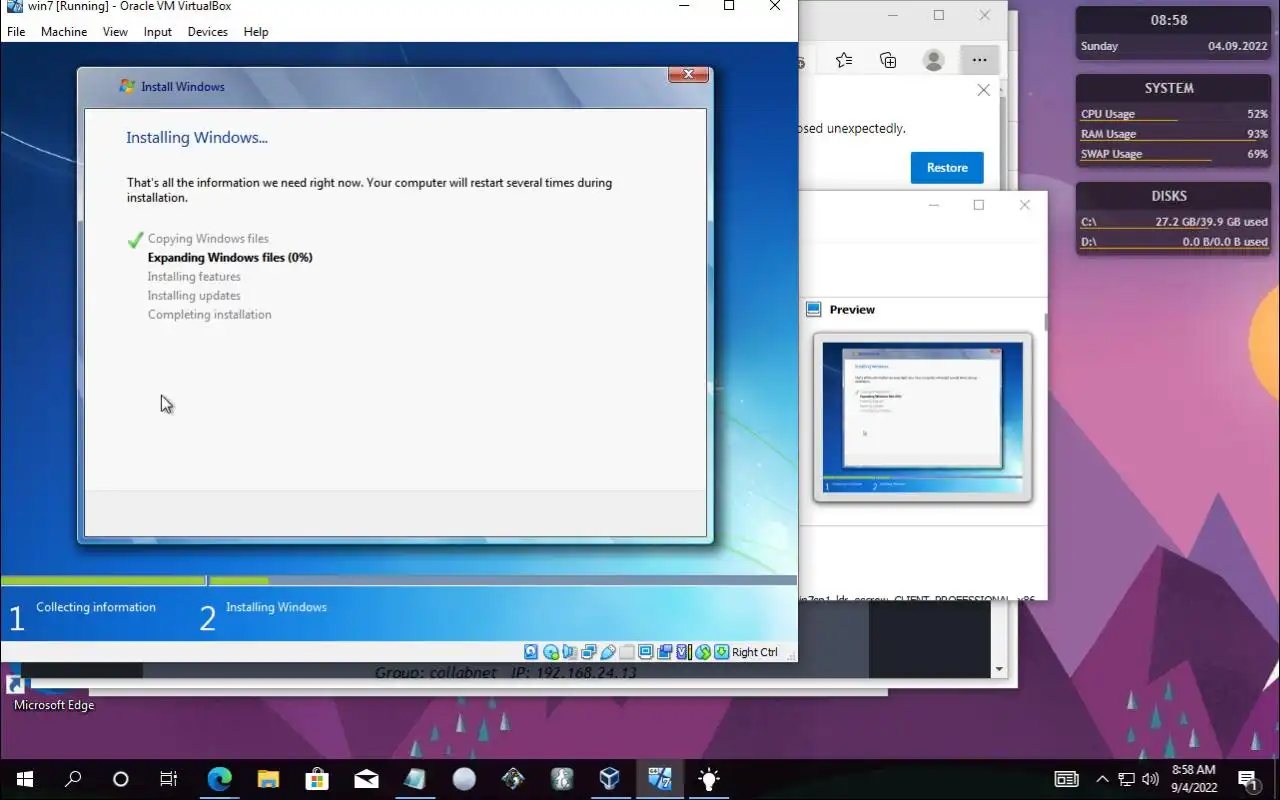
Task: Open the Microsoft Edge desktop shortcut
Action: (53, 690)
